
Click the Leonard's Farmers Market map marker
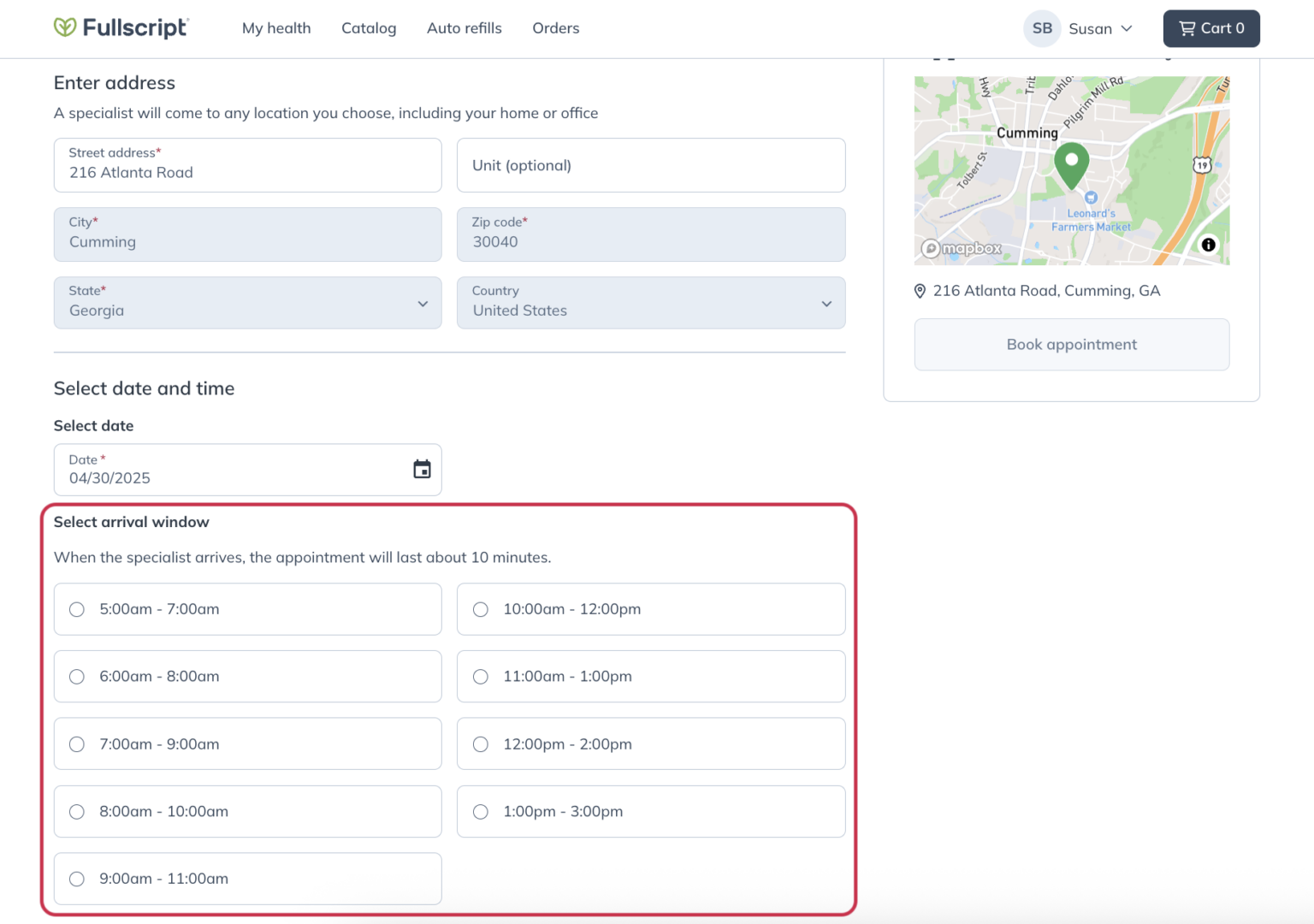point(1091,198)
